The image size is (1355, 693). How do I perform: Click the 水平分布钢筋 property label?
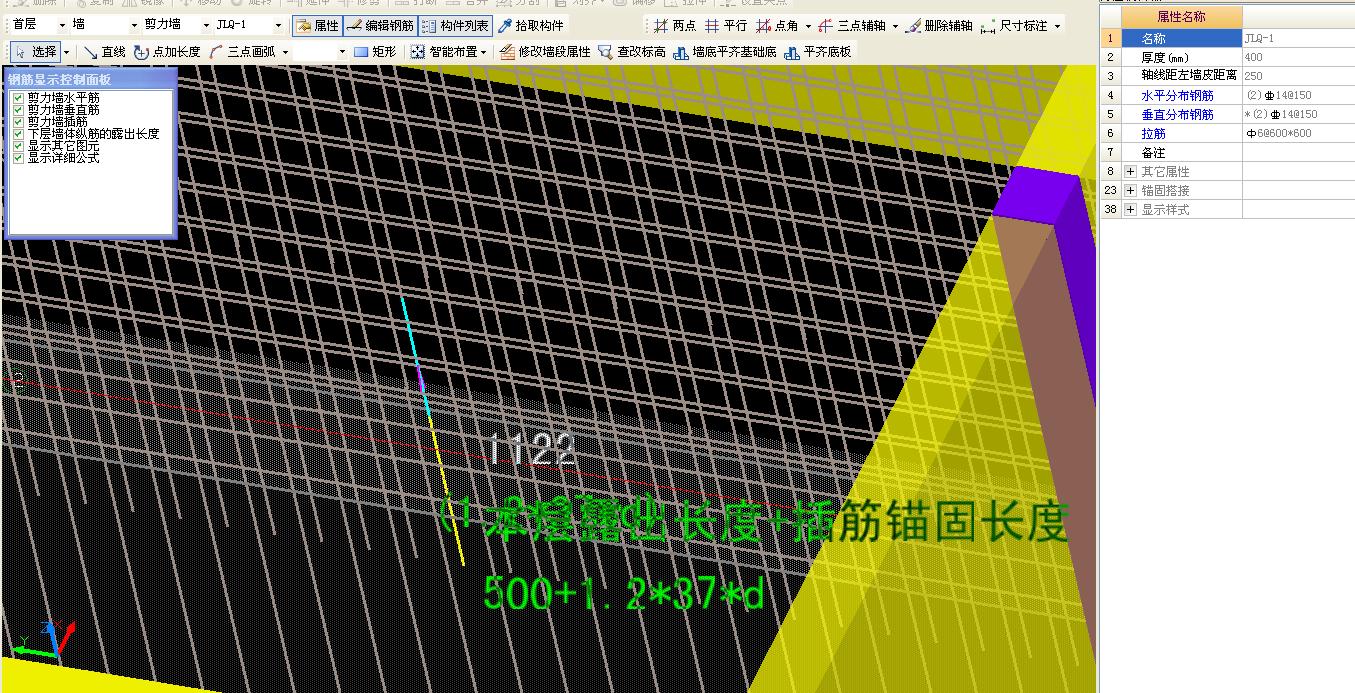pyautogui.click(x=1177, y=95)
